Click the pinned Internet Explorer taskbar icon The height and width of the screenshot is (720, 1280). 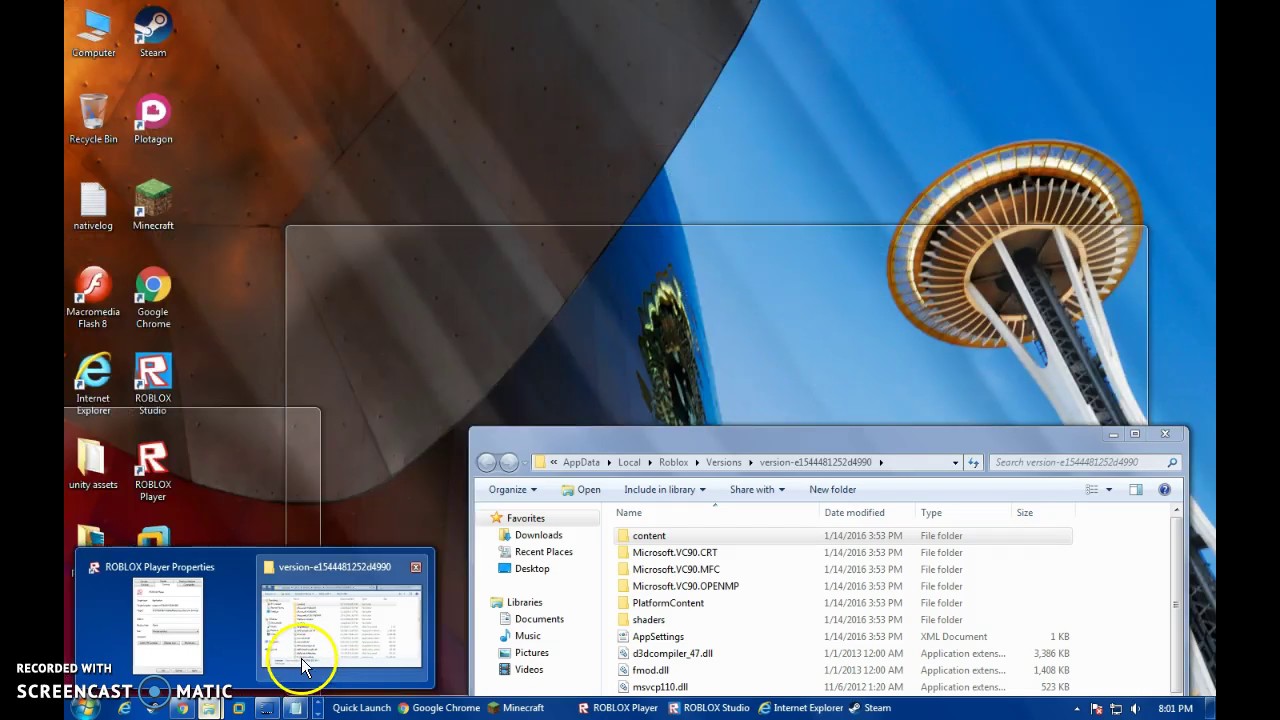point(124,708)
